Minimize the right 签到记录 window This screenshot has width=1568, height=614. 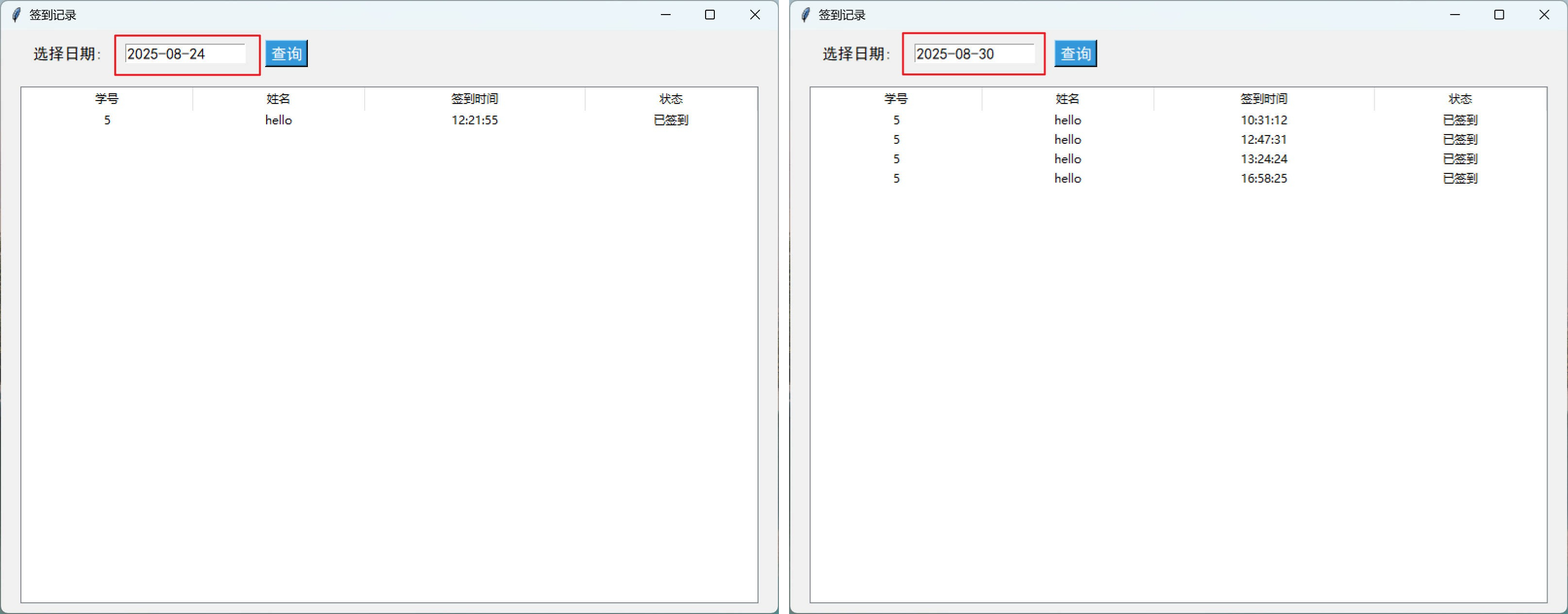[x=1455, y=15]
